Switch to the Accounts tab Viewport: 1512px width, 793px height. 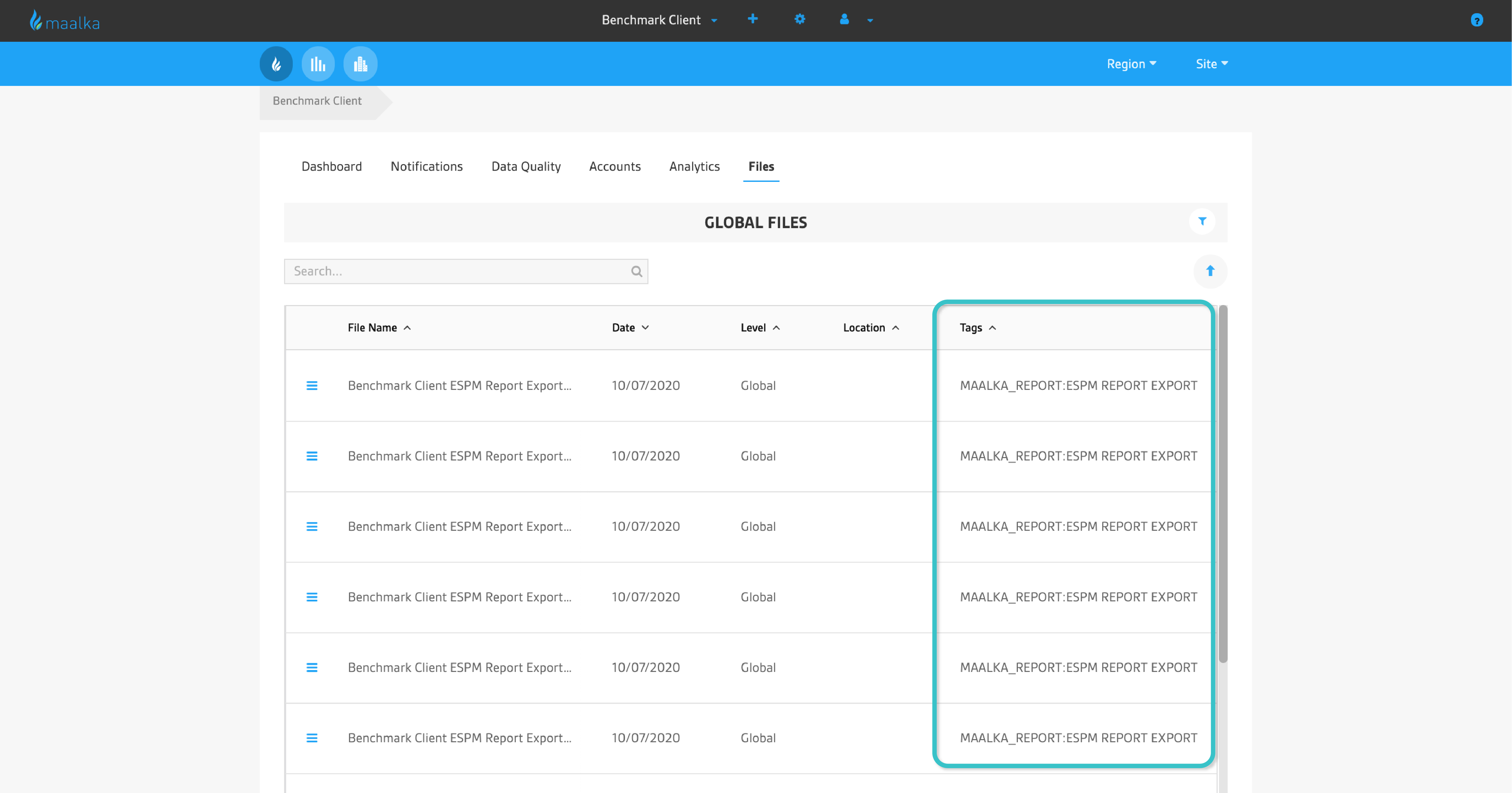click(x=615, y=167)
